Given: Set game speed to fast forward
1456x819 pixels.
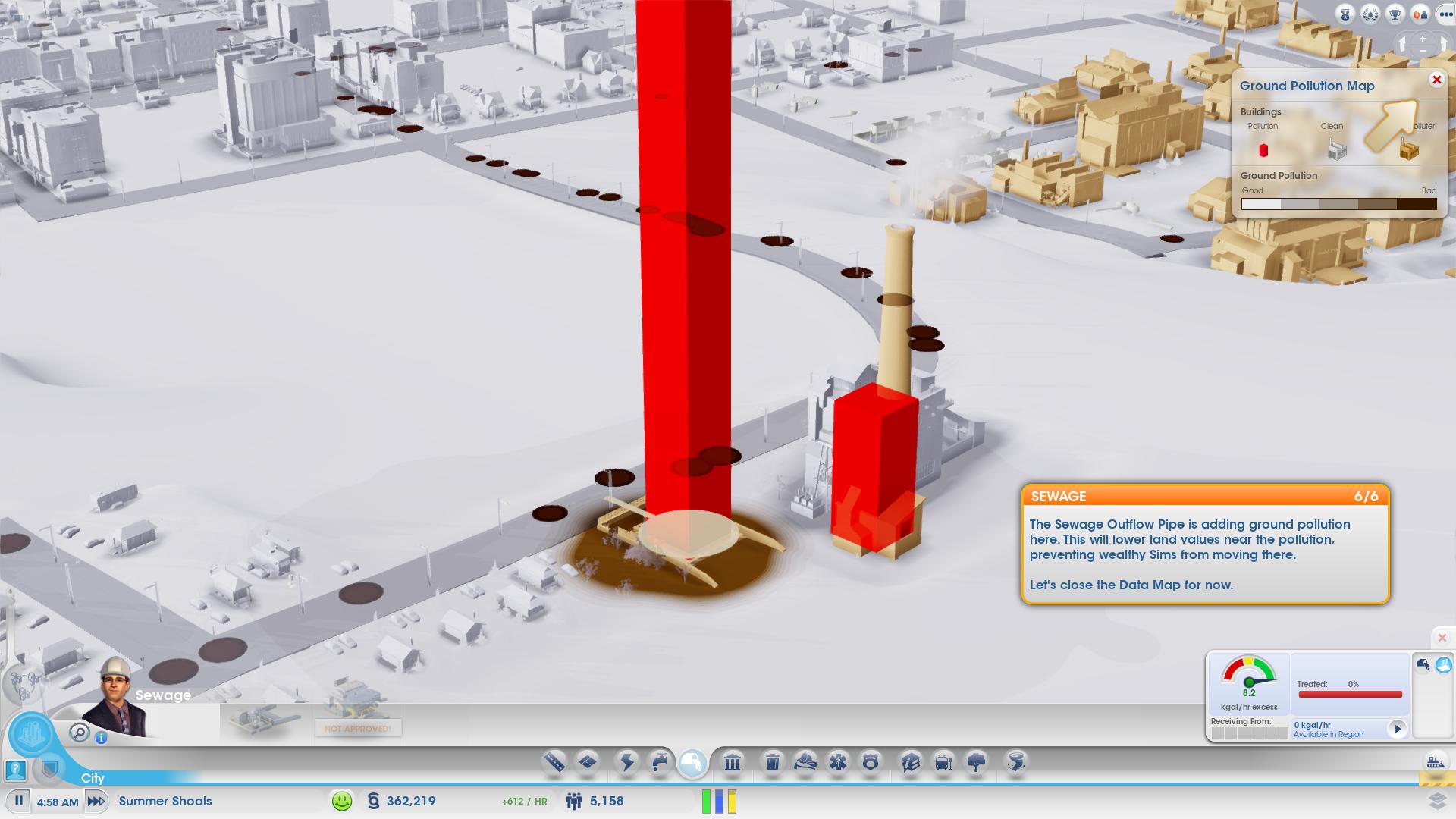Looking at the screenshot, I should pyautogui.click(x=96, y=801).
